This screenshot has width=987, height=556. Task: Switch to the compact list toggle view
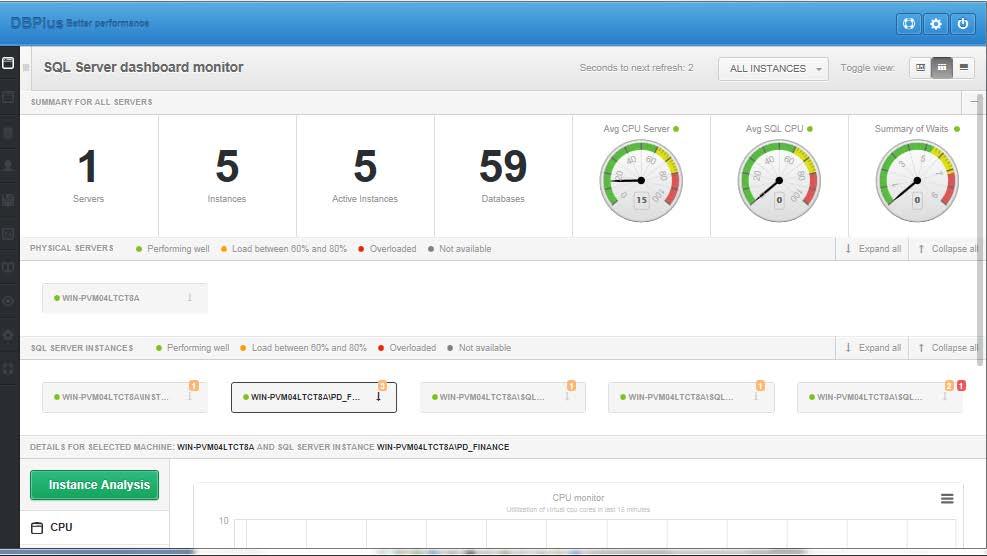(x=964, y=67)
